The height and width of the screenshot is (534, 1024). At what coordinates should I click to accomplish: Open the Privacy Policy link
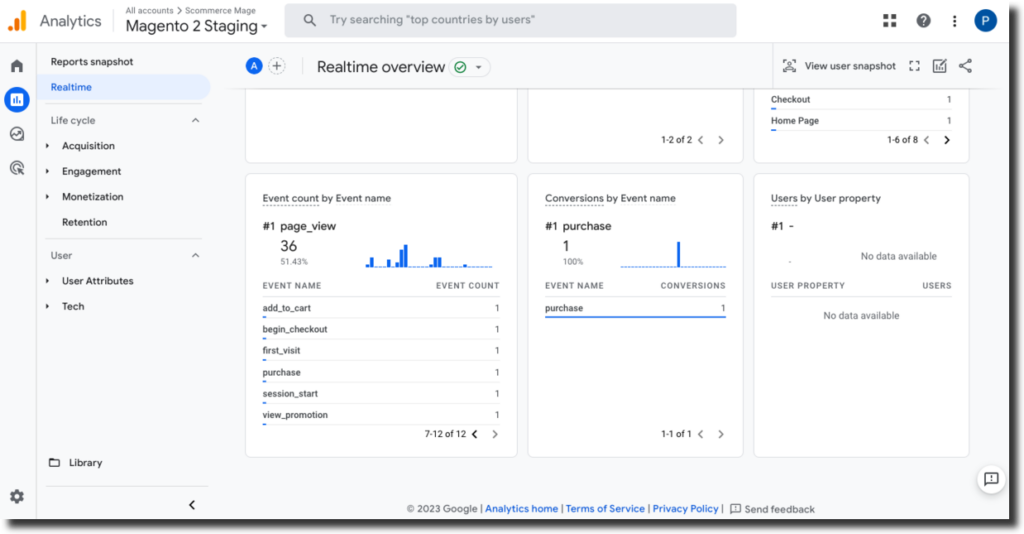[685, 509]
